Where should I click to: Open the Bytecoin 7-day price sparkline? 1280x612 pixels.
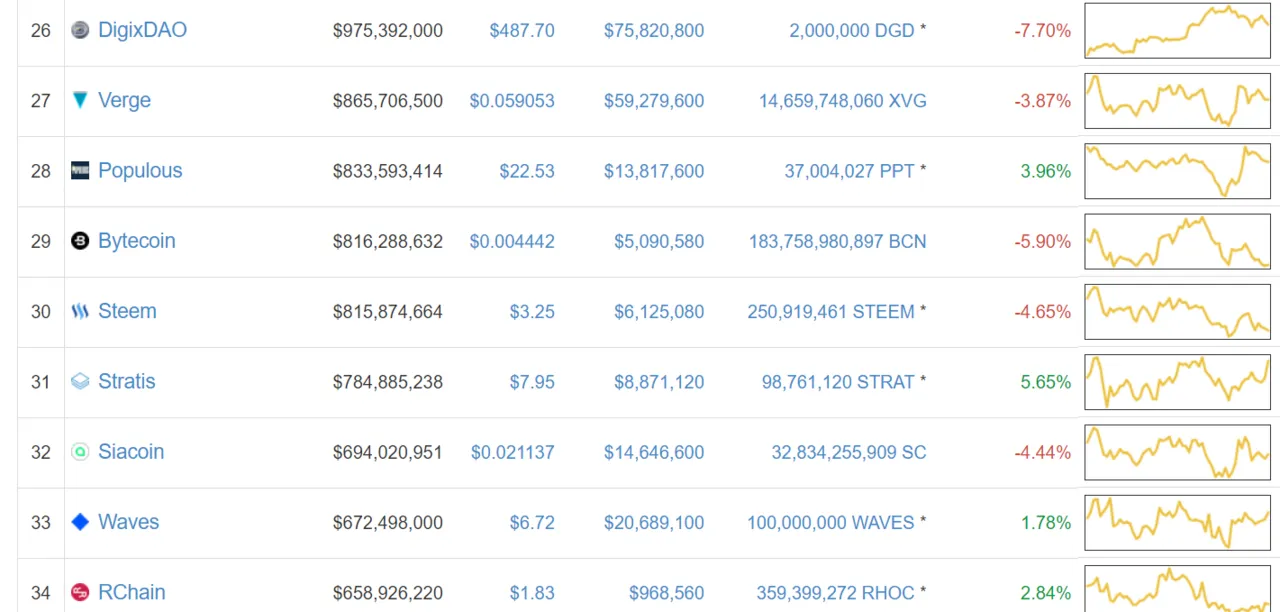tap(1177, 241)
